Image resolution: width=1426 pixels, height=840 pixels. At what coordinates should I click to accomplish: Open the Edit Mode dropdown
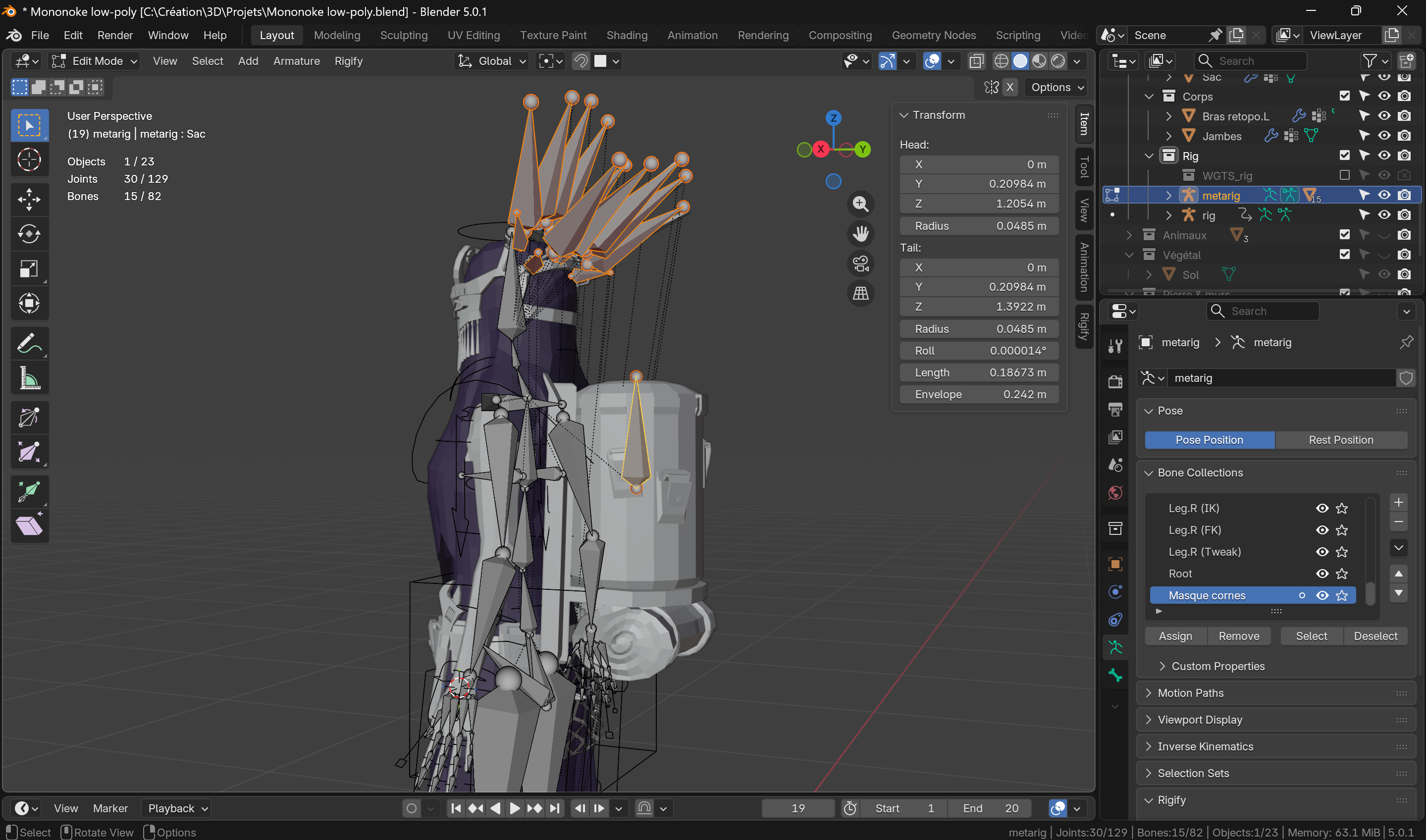click(94, 60)
